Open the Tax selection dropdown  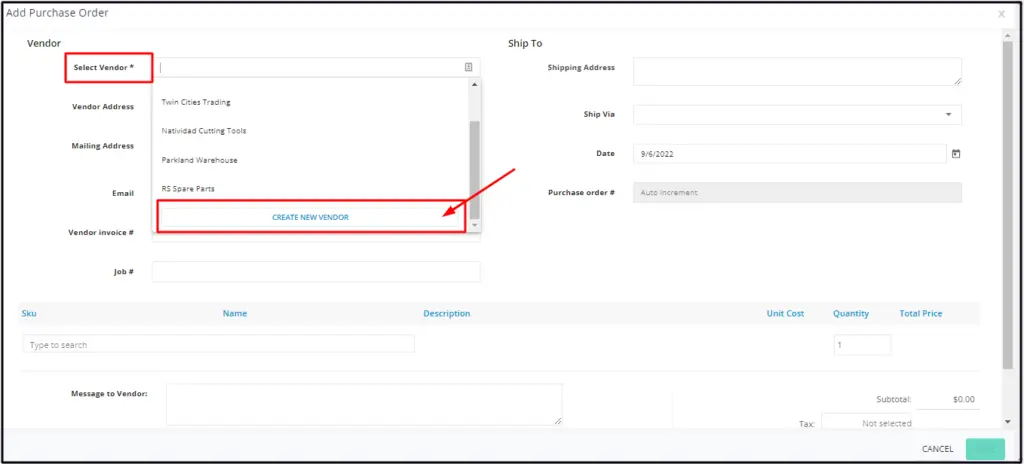866,423
